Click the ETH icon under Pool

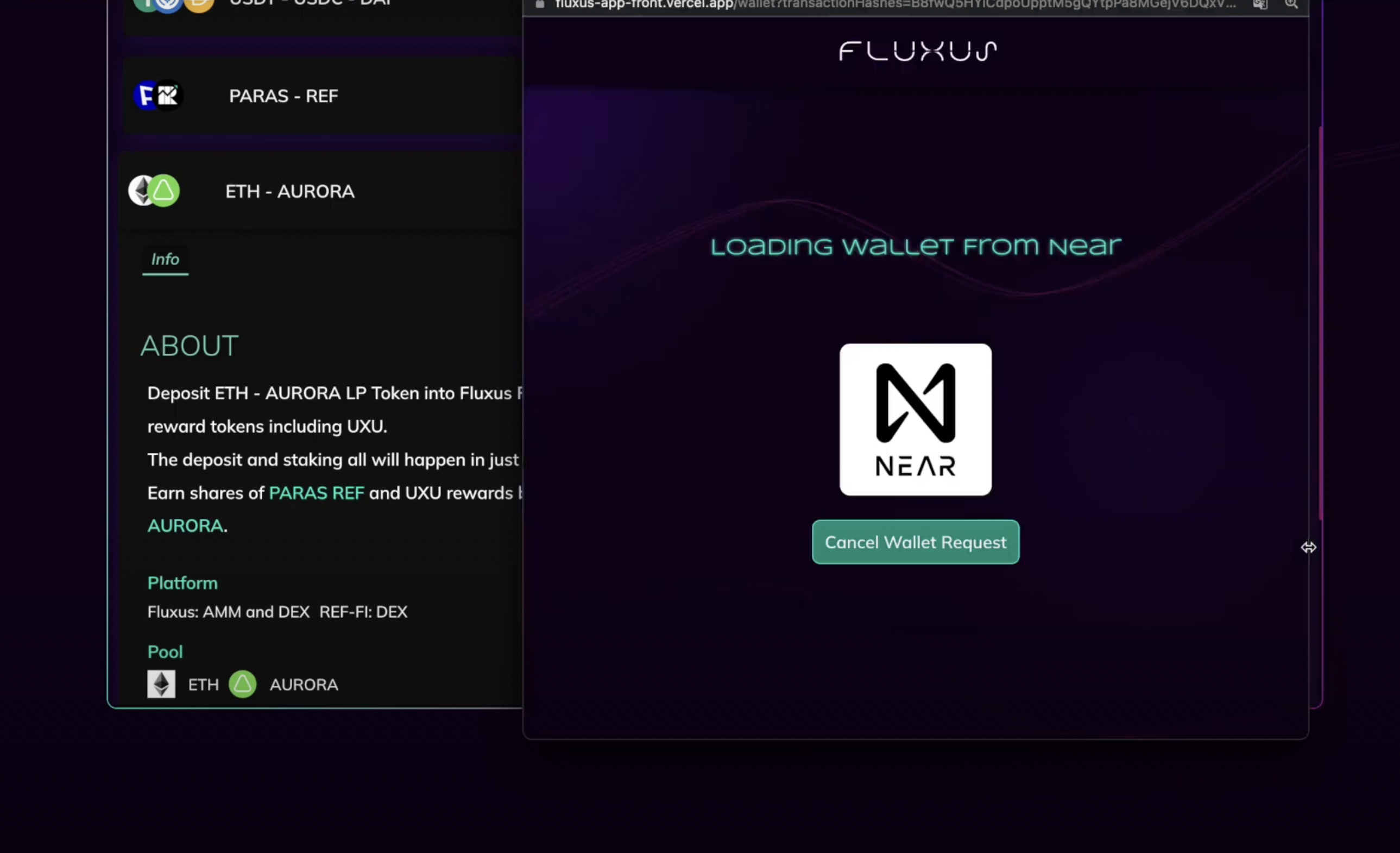coord(161,684)
